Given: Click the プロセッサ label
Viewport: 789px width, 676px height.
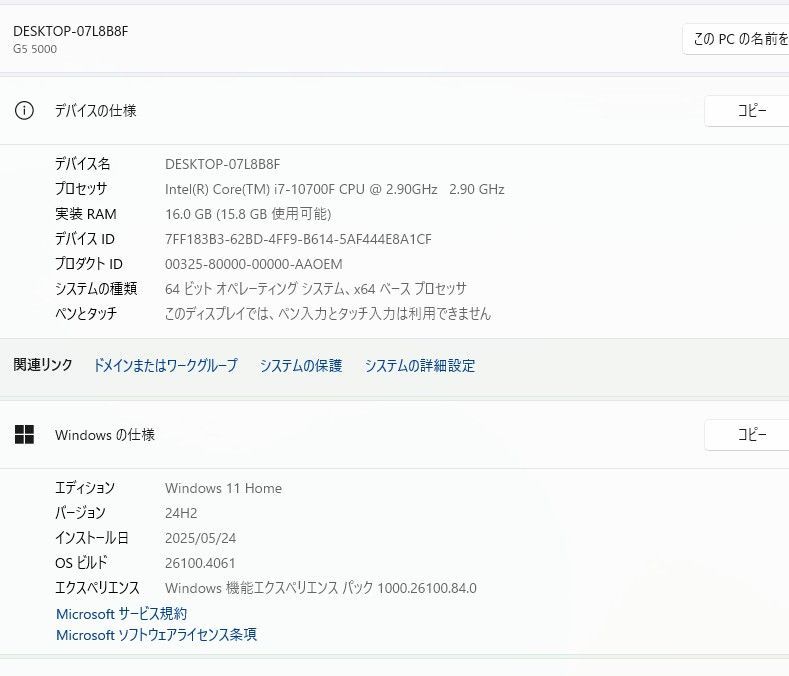Looking at the screenshot, I should pos(81,189).
